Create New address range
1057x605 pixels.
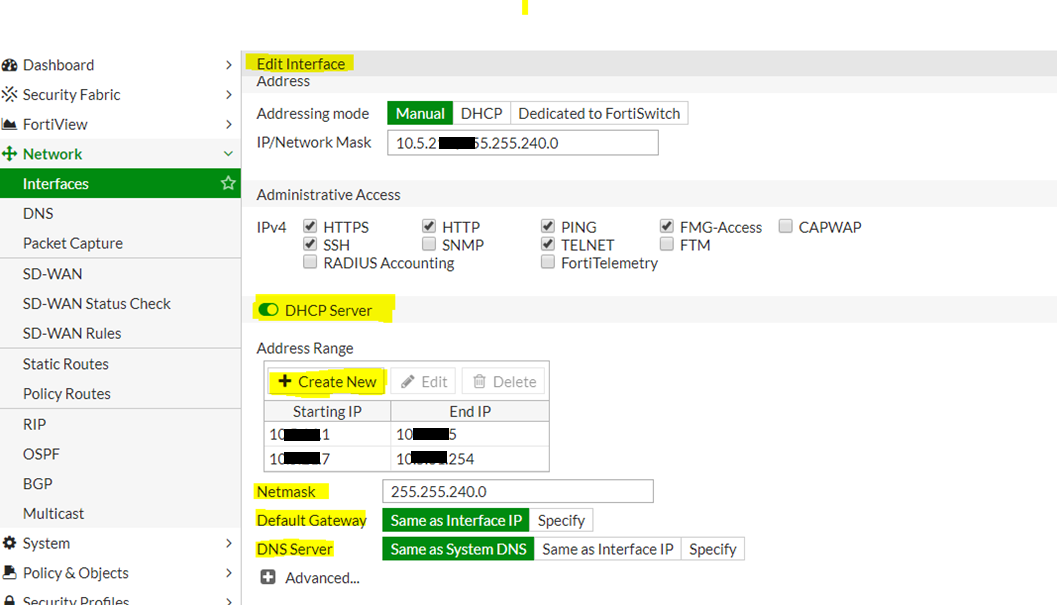pos(327,382)
